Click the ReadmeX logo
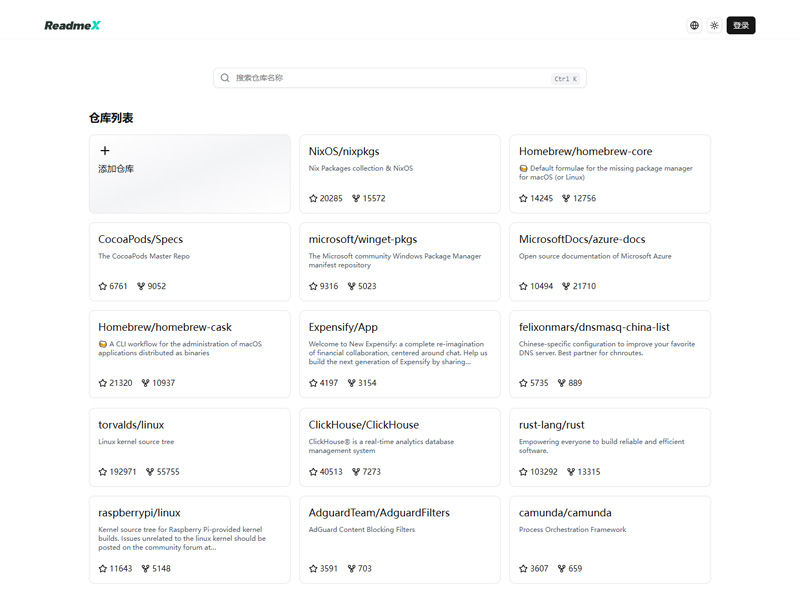This screenshot has height=600, width=800. [x=72, y=26]
